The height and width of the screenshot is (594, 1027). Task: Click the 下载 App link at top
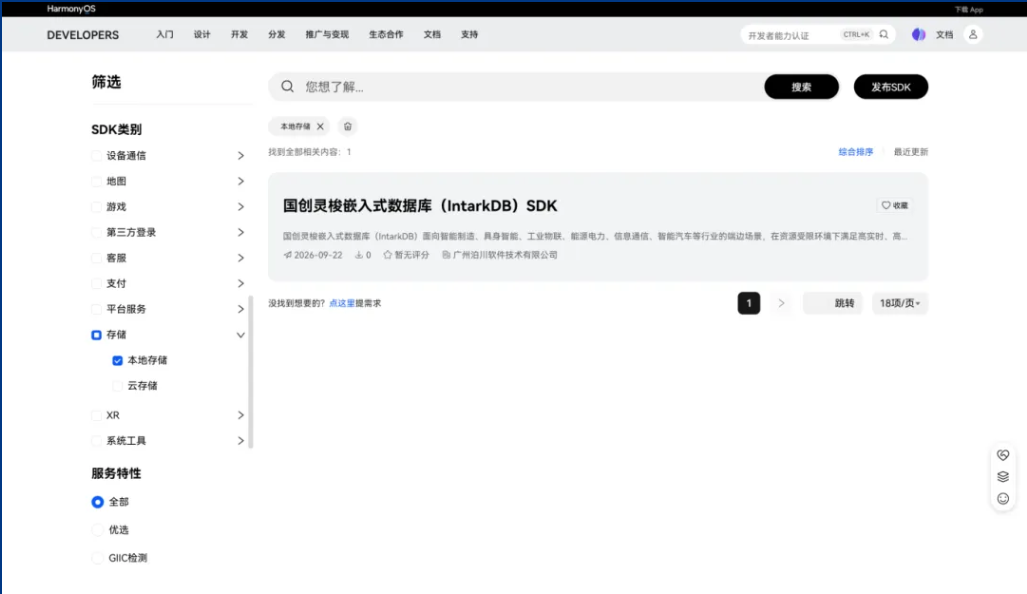click(969, 9)
